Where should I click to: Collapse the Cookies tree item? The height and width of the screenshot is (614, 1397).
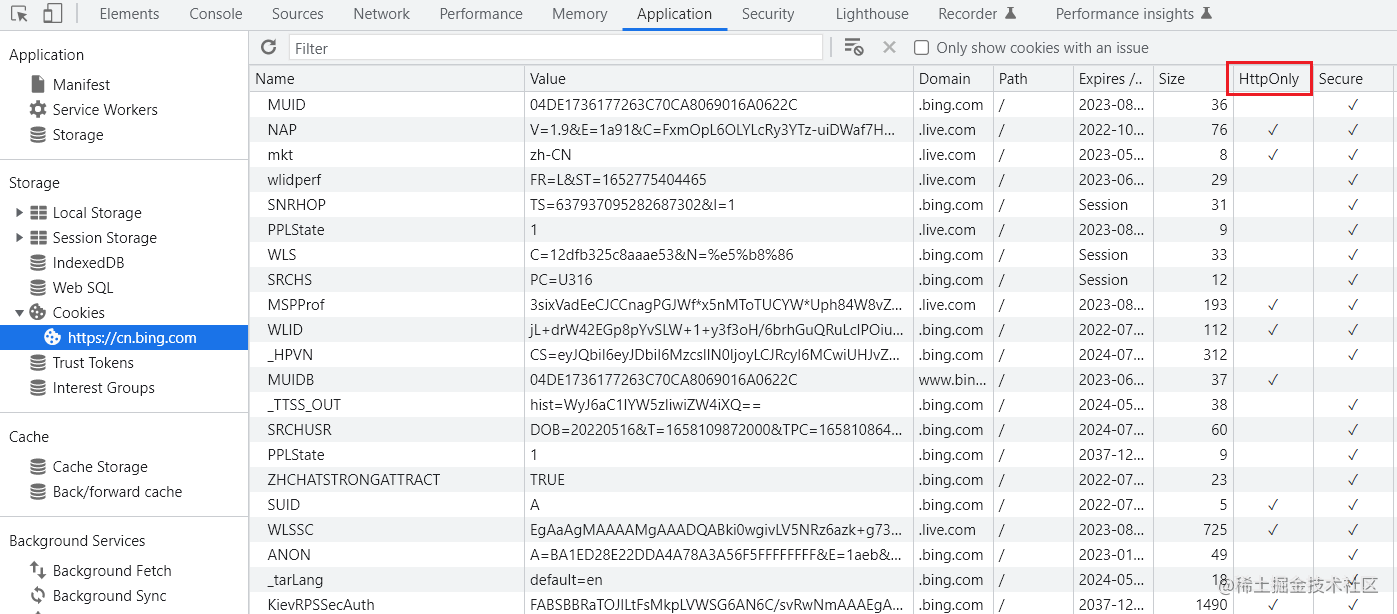pos(19,313)
